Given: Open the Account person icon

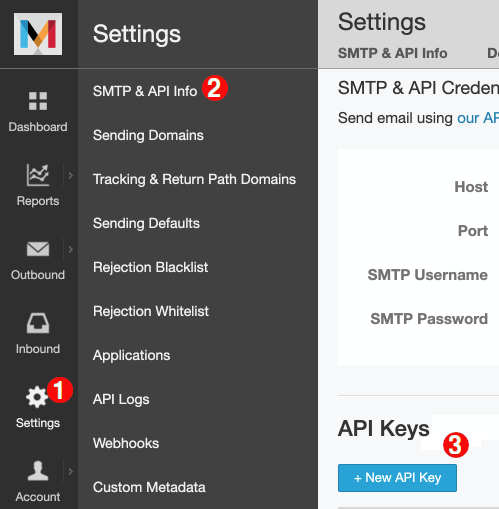Looking at the screenshot, I should (38, 471).
